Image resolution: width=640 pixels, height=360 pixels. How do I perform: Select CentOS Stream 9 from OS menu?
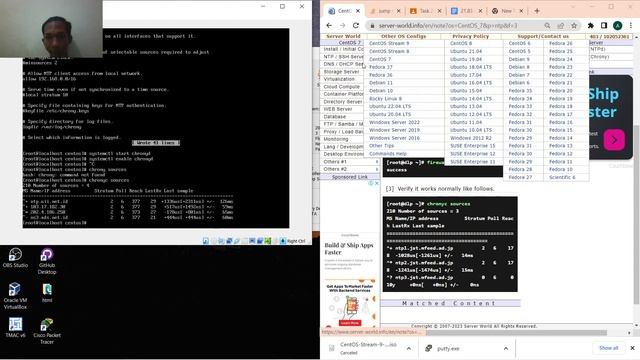point(389,43)
